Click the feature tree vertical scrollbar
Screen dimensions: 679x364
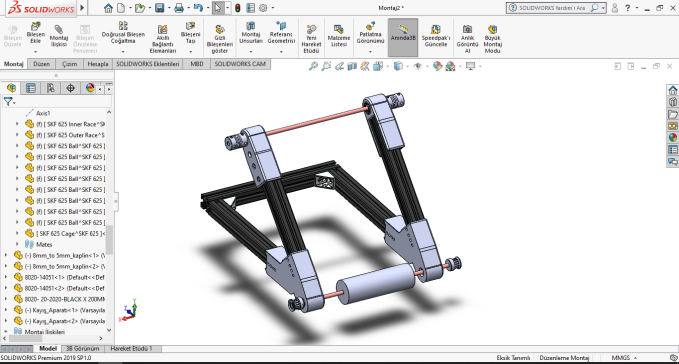point(109,239)
